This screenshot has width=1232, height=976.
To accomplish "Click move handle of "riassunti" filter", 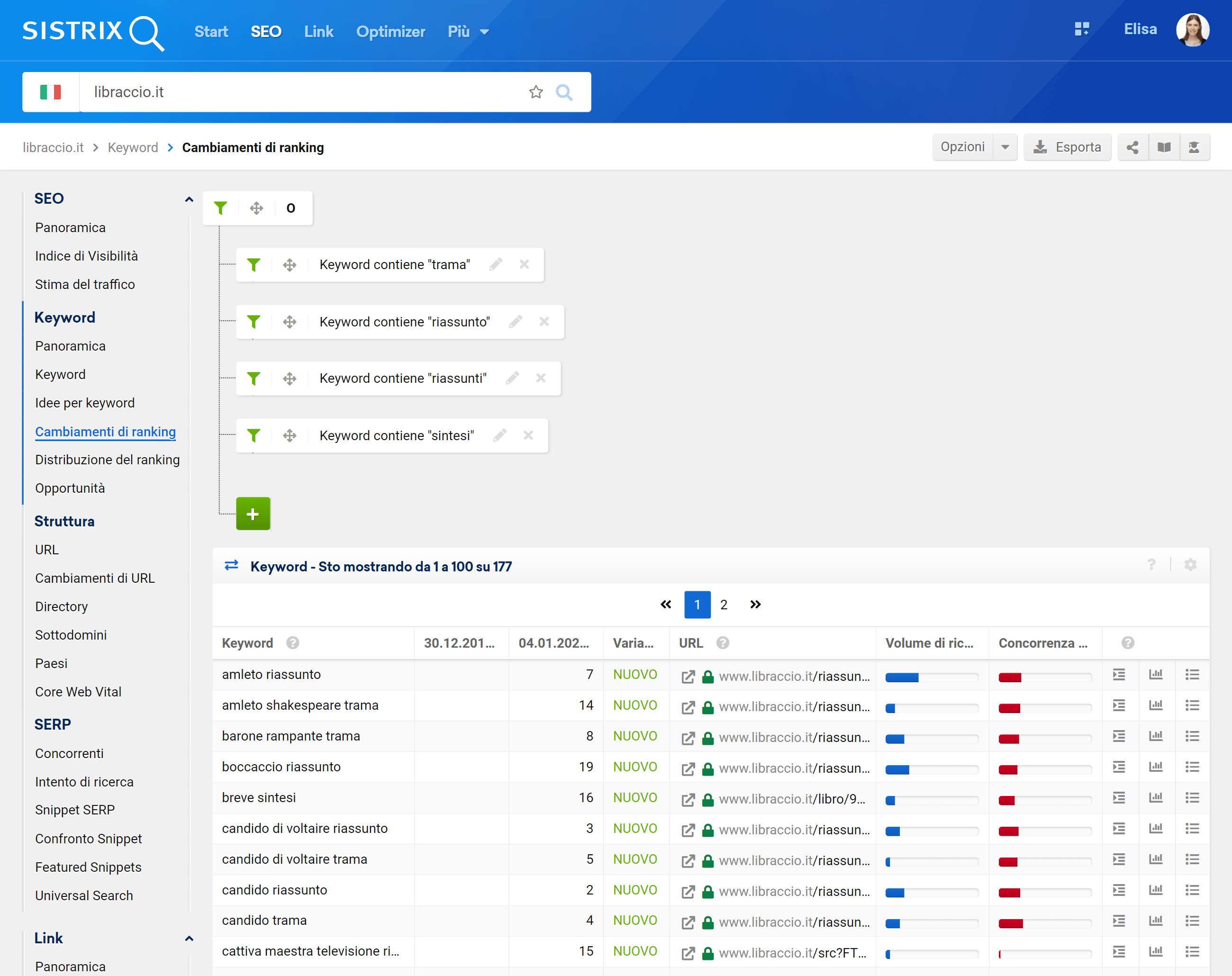I will 290,378.
